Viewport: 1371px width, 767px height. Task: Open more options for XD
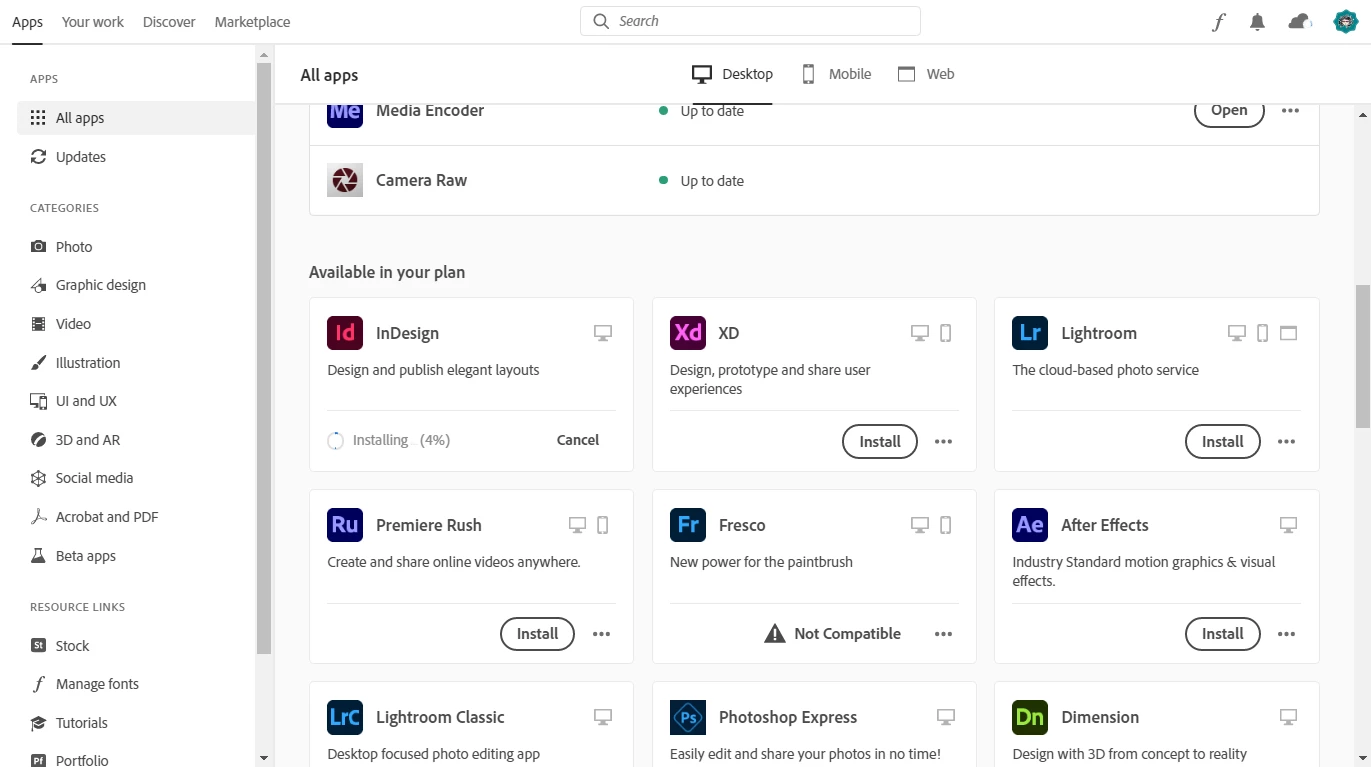944,441
